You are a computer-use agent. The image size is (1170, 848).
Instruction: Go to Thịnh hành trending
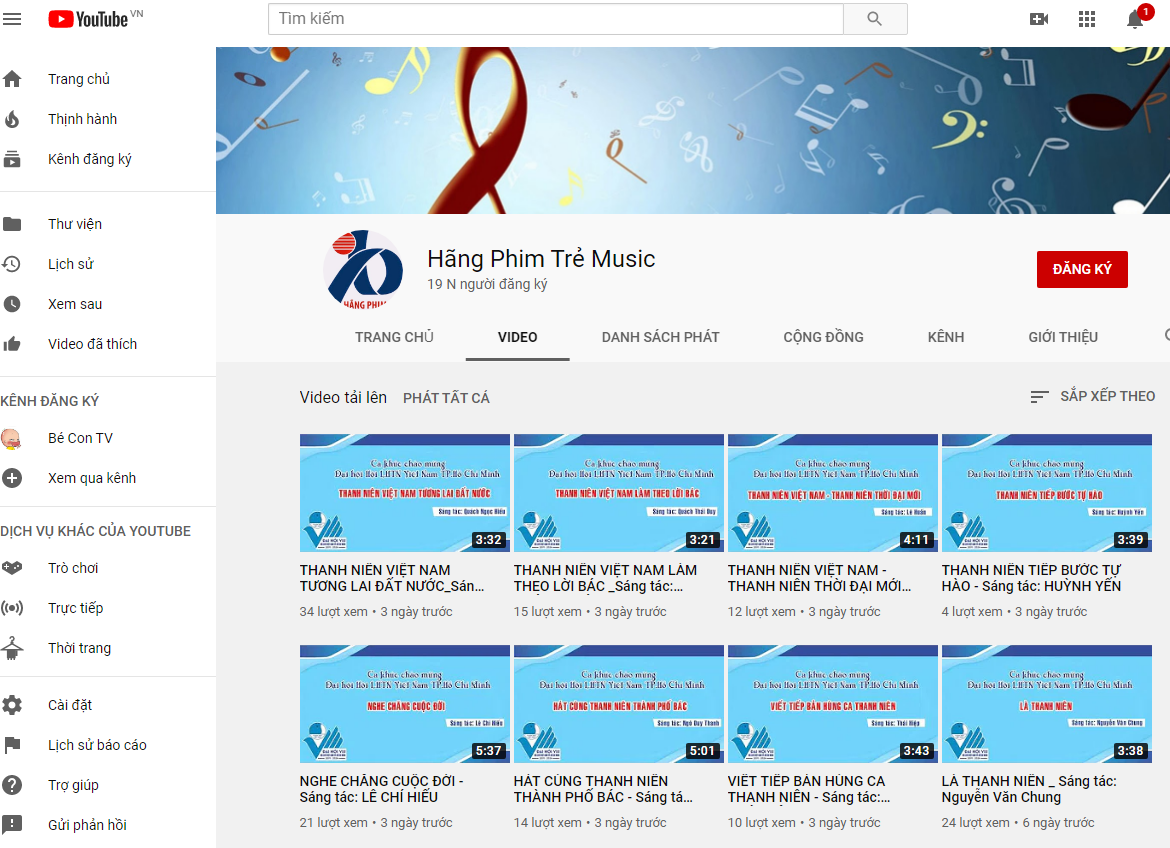tap(82, 119)
